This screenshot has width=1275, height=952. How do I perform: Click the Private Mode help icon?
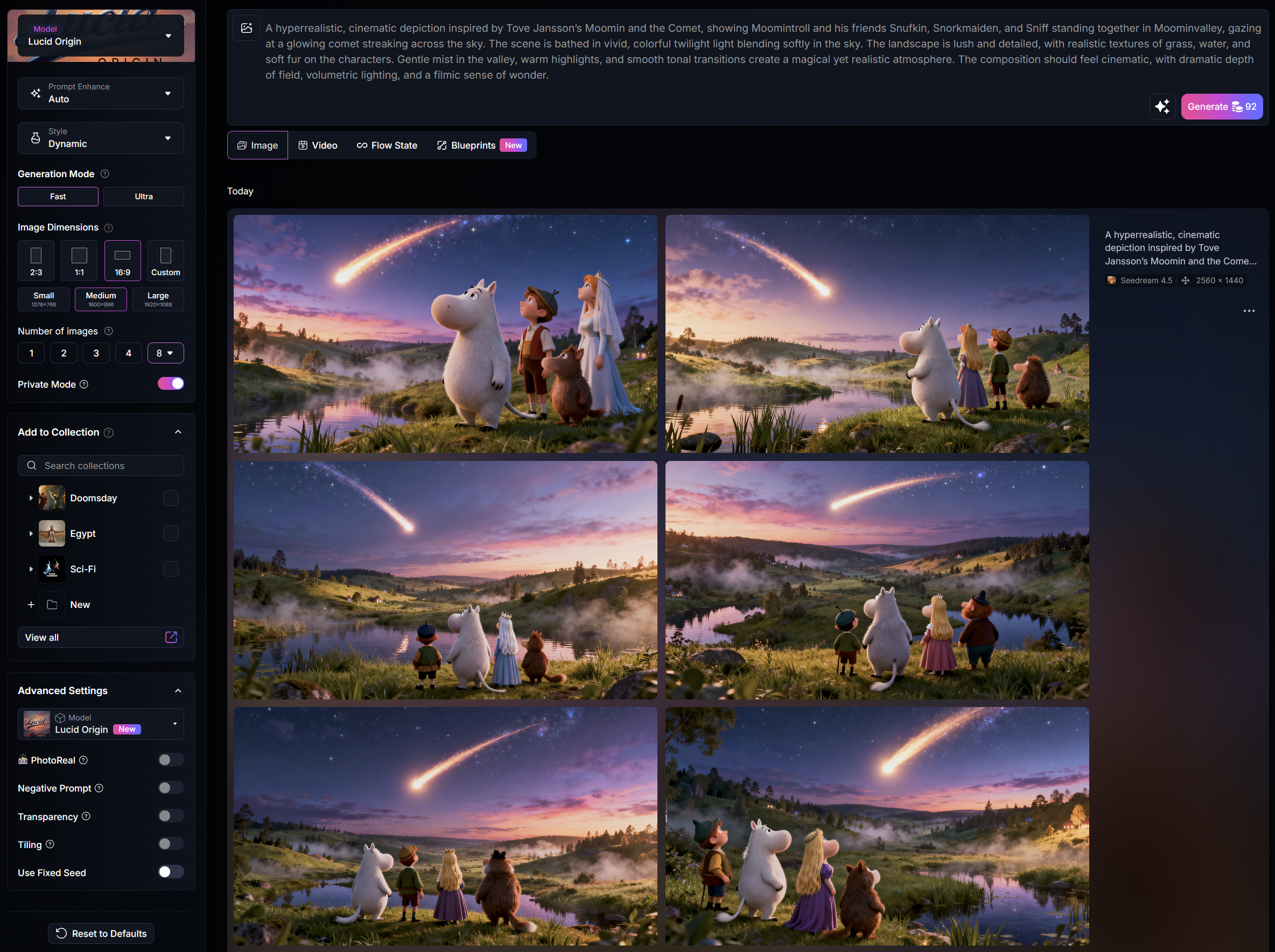pos(84,384)
